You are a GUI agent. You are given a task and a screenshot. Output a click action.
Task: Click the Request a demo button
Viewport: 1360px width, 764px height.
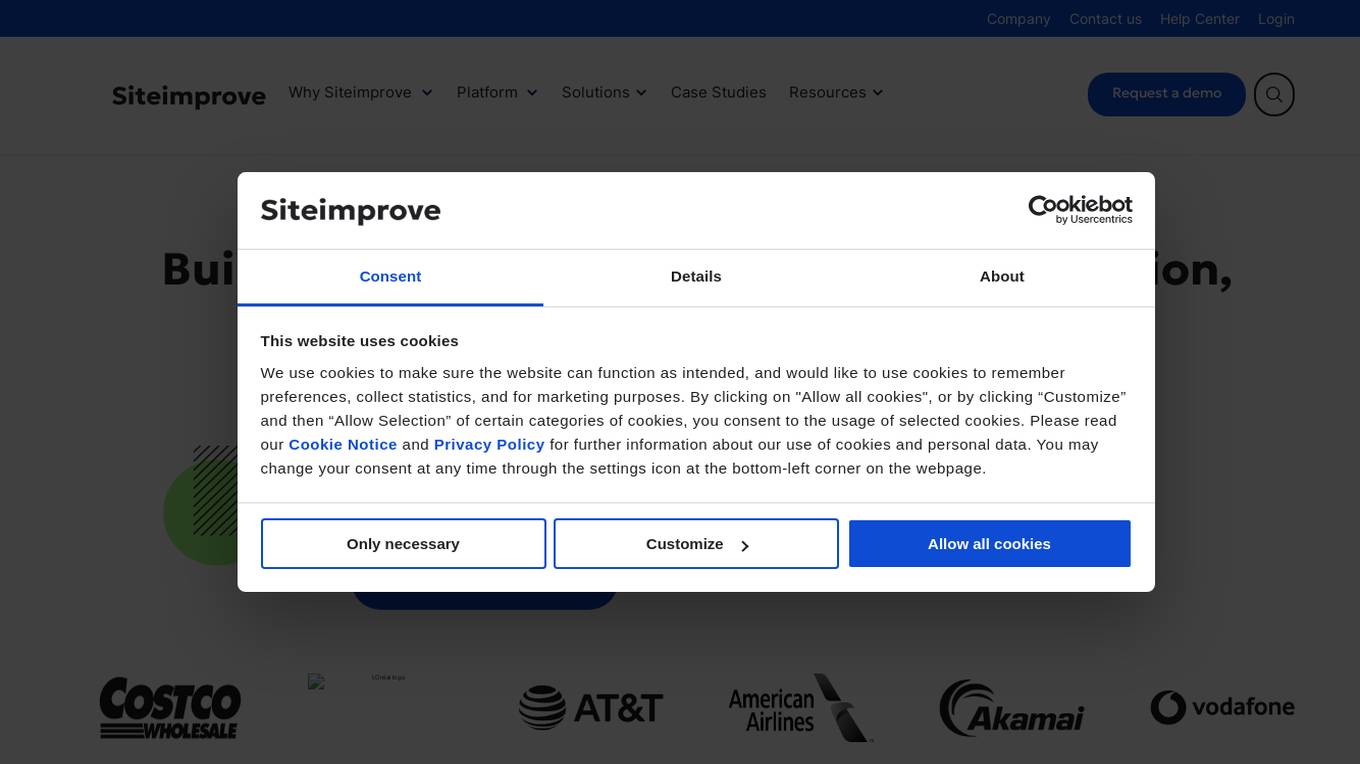click(x=1166, y=94)
